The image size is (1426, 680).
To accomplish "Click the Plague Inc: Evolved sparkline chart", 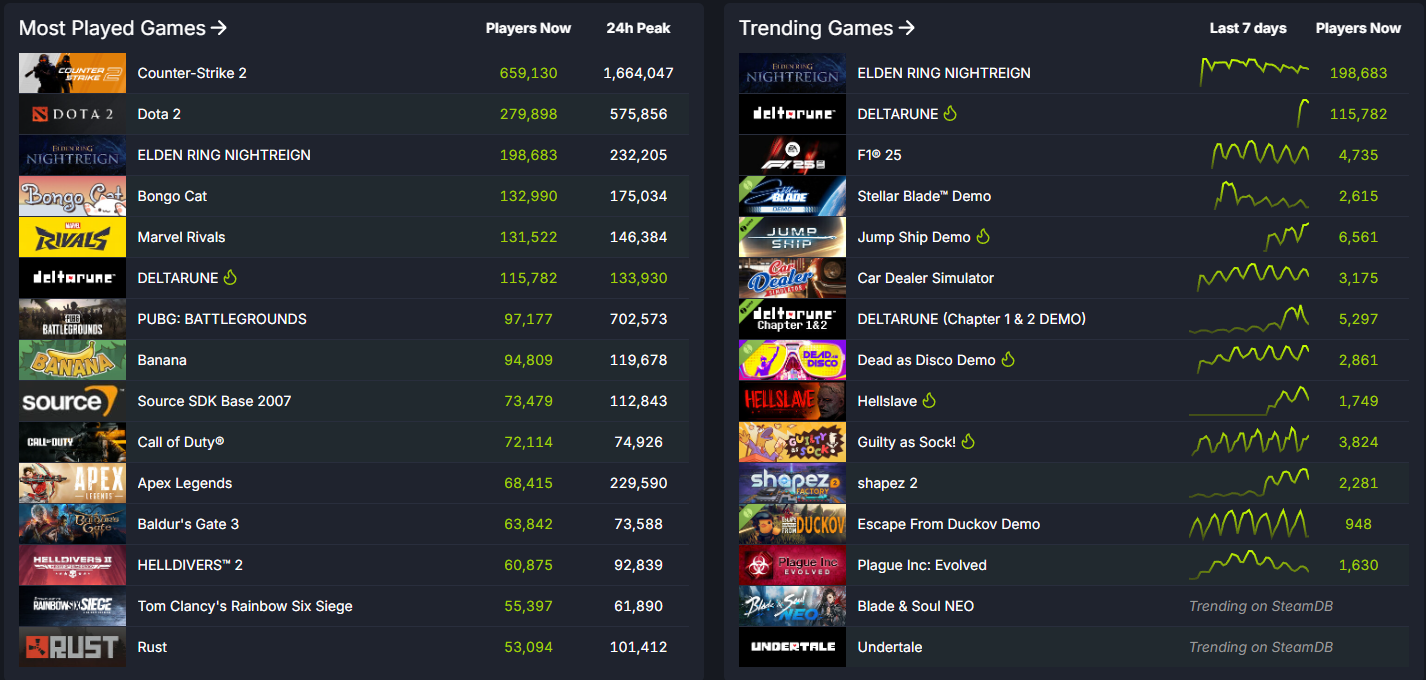I will pos(1249,565).
